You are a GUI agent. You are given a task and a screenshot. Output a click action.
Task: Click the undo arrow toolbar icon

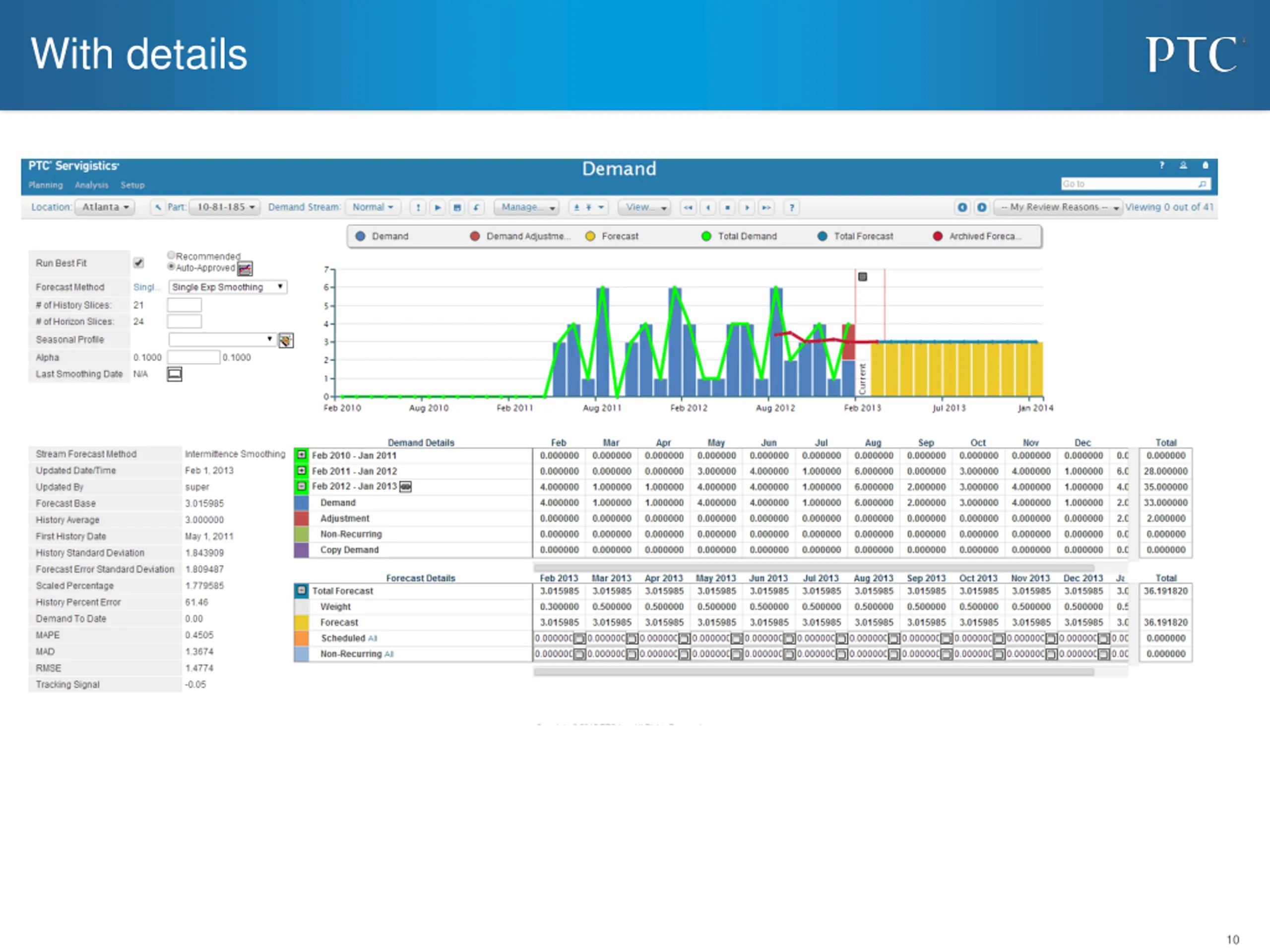477,207
